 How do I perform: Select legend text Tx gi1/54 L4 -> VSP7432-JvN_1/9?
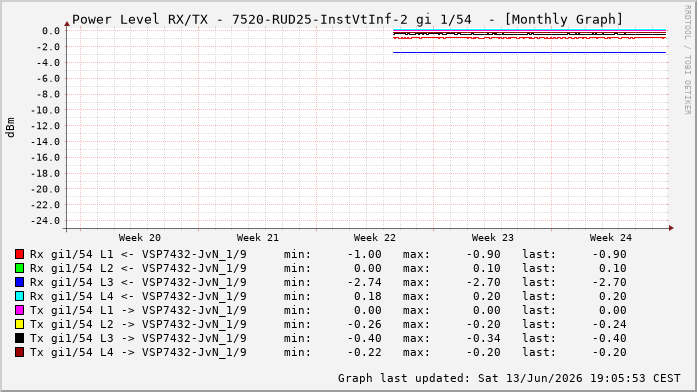click(138, 352)
